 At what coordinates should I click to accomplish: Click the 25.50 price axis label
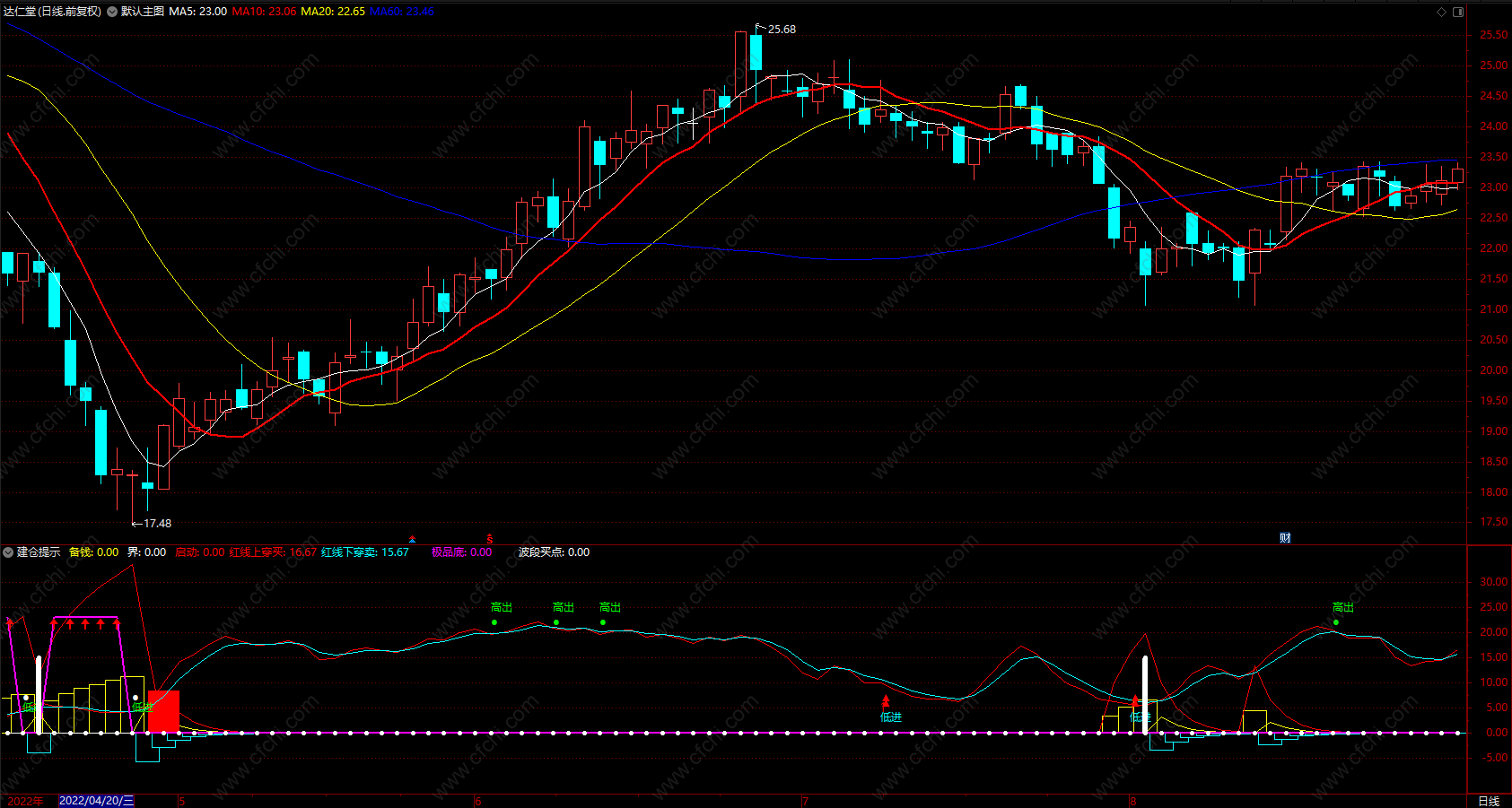tap(1493, 35)
